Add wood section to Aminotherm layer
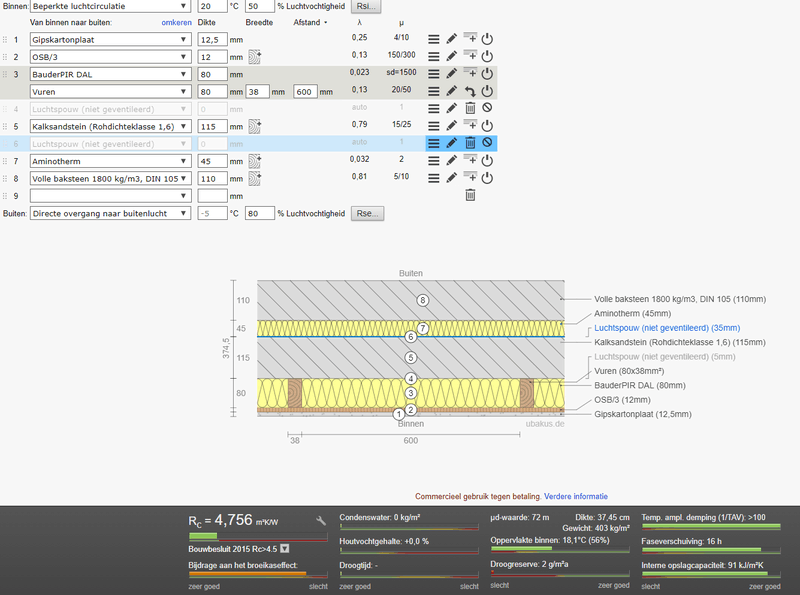The width and height of the screenshot is (800, 595). pos(255,161)
